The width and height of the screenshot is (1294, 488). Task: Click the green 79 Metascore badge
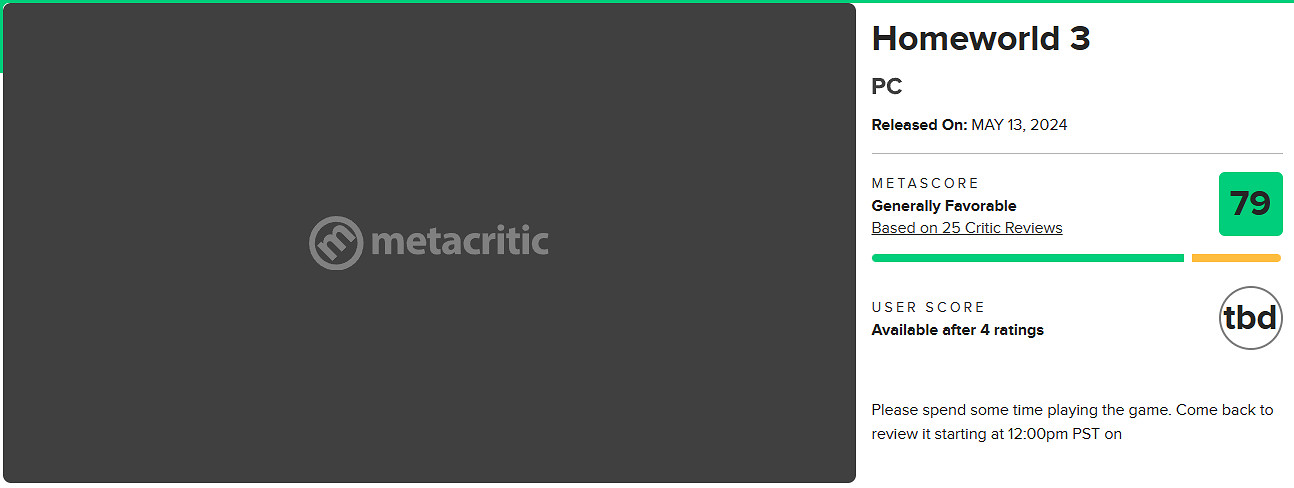pos(1250,204)
